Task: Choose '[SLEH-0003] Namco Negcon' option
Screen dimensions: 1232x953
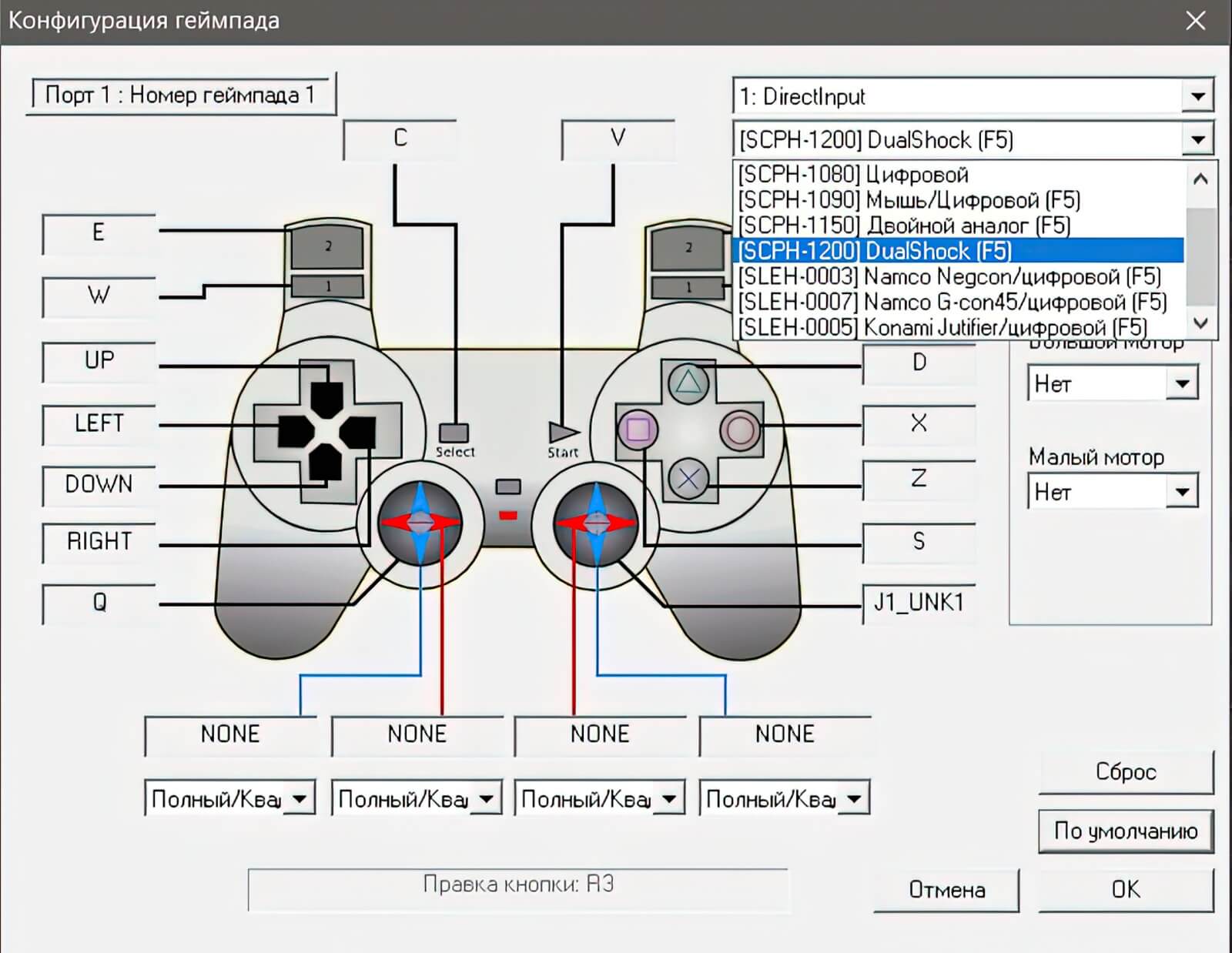Action: pyautogui.click(x=959, y=276)
